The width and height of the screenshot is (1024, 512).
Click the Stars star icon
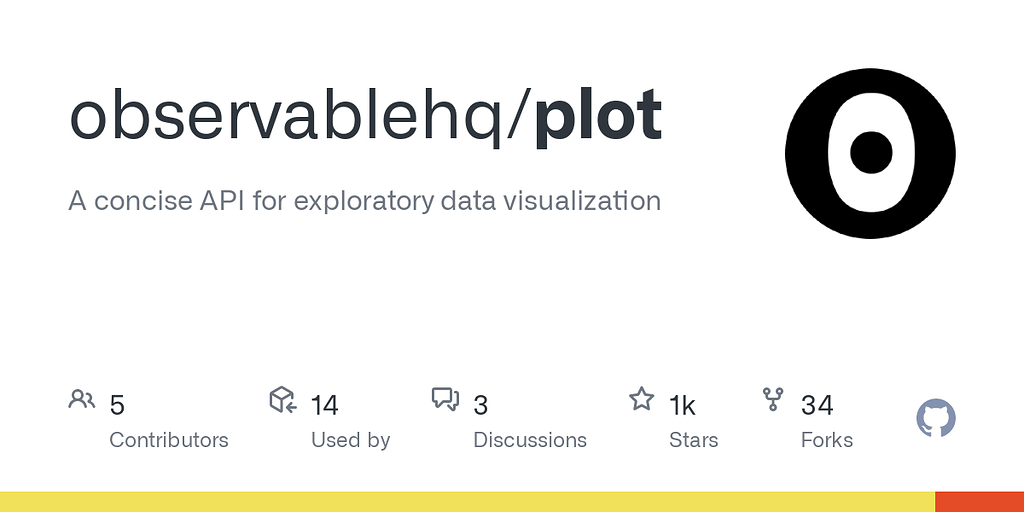pos(641,398)
